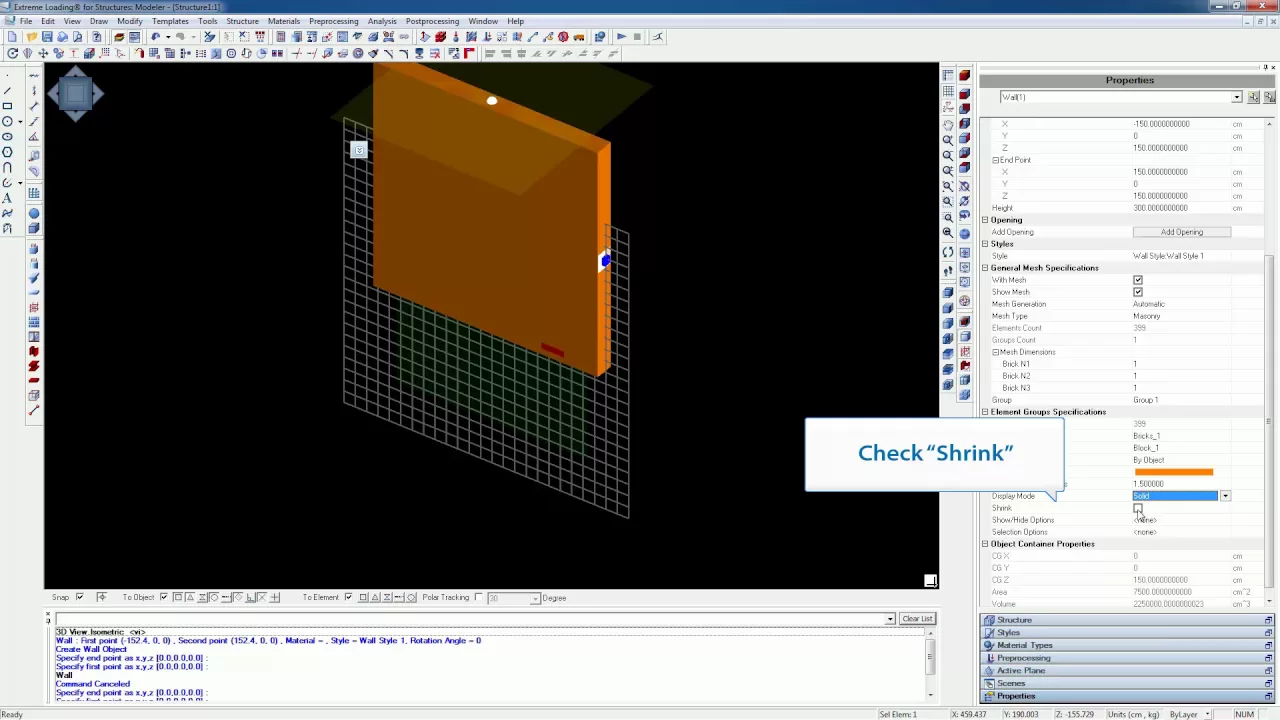Open the Structure panel tab
The height and width of the screenshot is (720, 1280).
1126,620
